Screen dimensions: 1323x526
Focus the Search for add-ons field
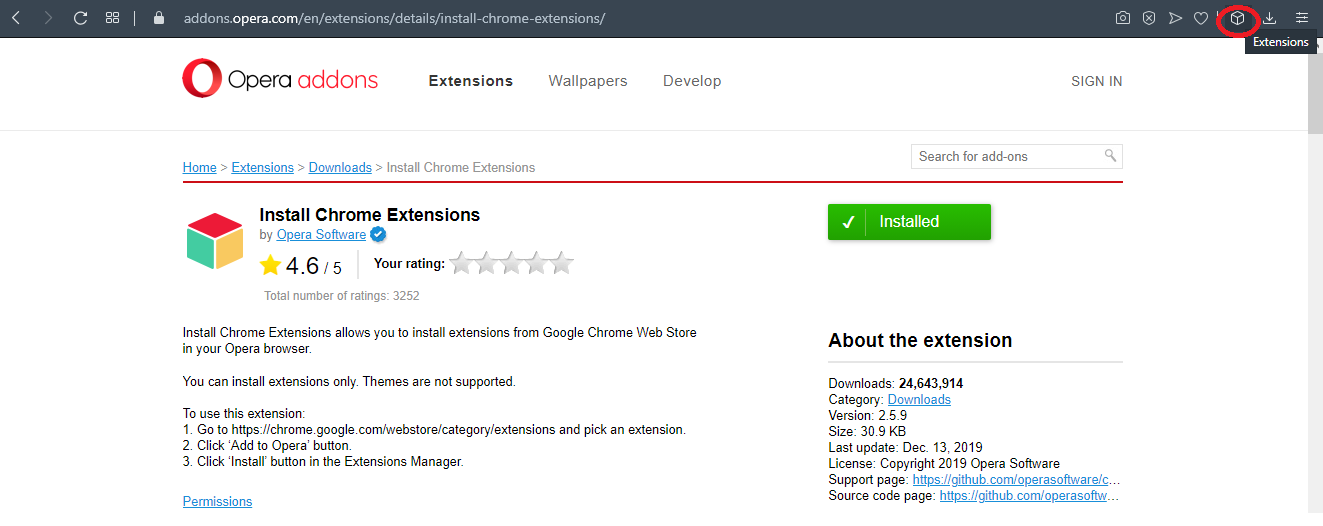tap(1007, 156)
